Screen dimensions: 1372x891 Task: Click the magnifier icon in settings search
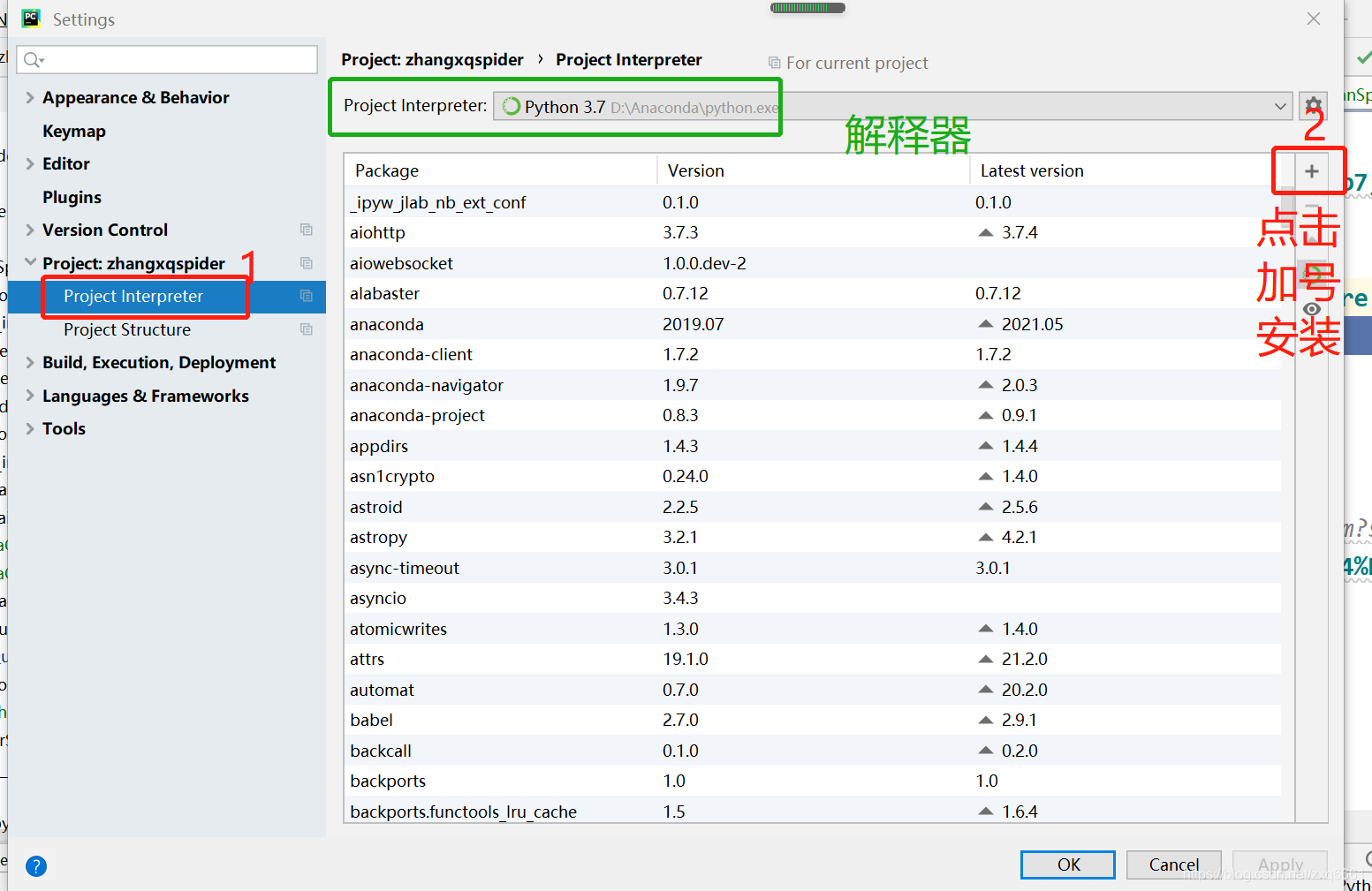click(x=34, y=60)
